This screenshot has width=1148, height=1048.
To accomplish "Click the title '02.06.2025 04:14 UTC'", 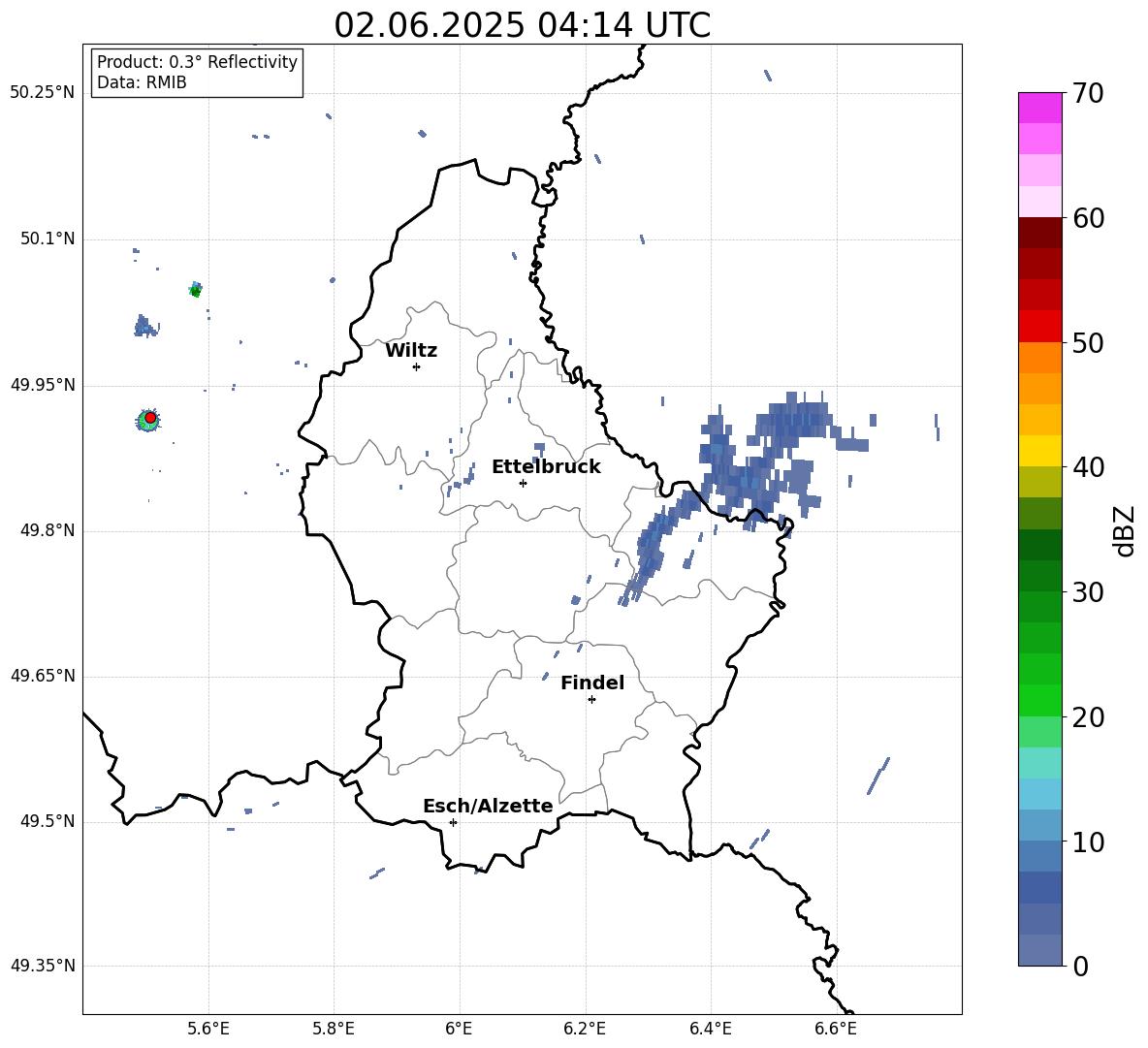I will (522, 25).
